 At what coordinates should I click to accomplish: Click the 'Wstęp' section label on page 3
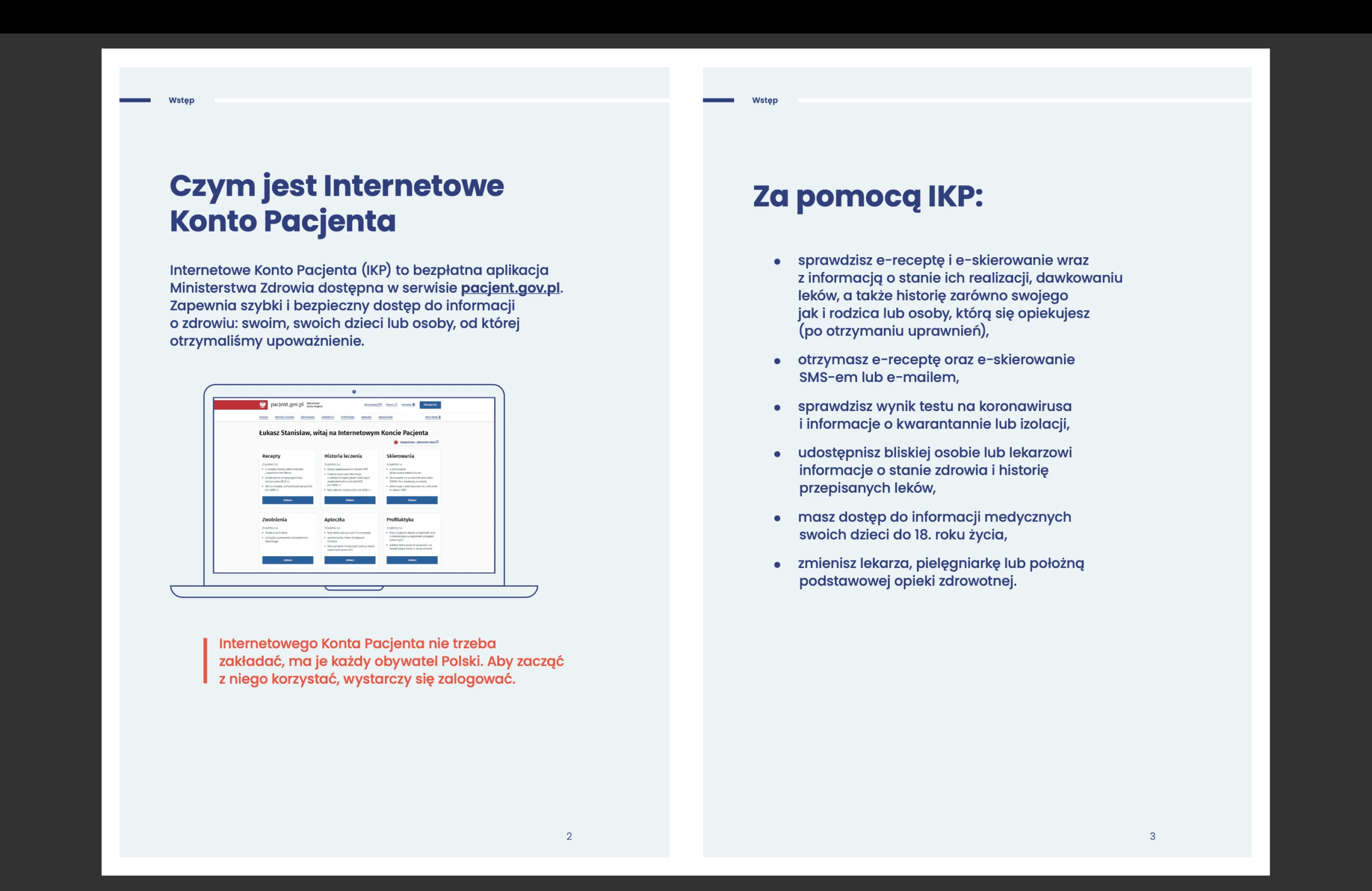[764, 100]
